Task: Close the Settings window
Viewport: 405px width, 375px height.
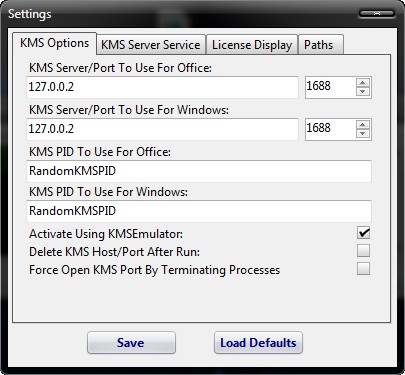Action: click(x=377, y=13)
